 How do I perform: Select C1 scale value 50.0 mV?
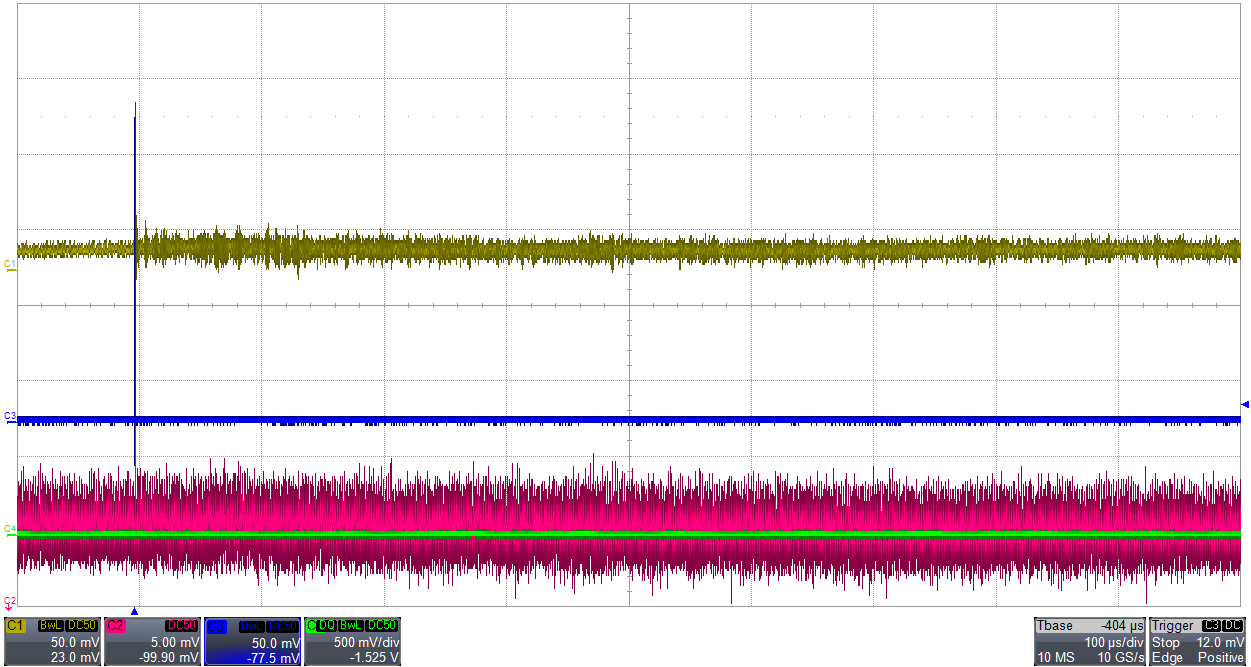76,642
